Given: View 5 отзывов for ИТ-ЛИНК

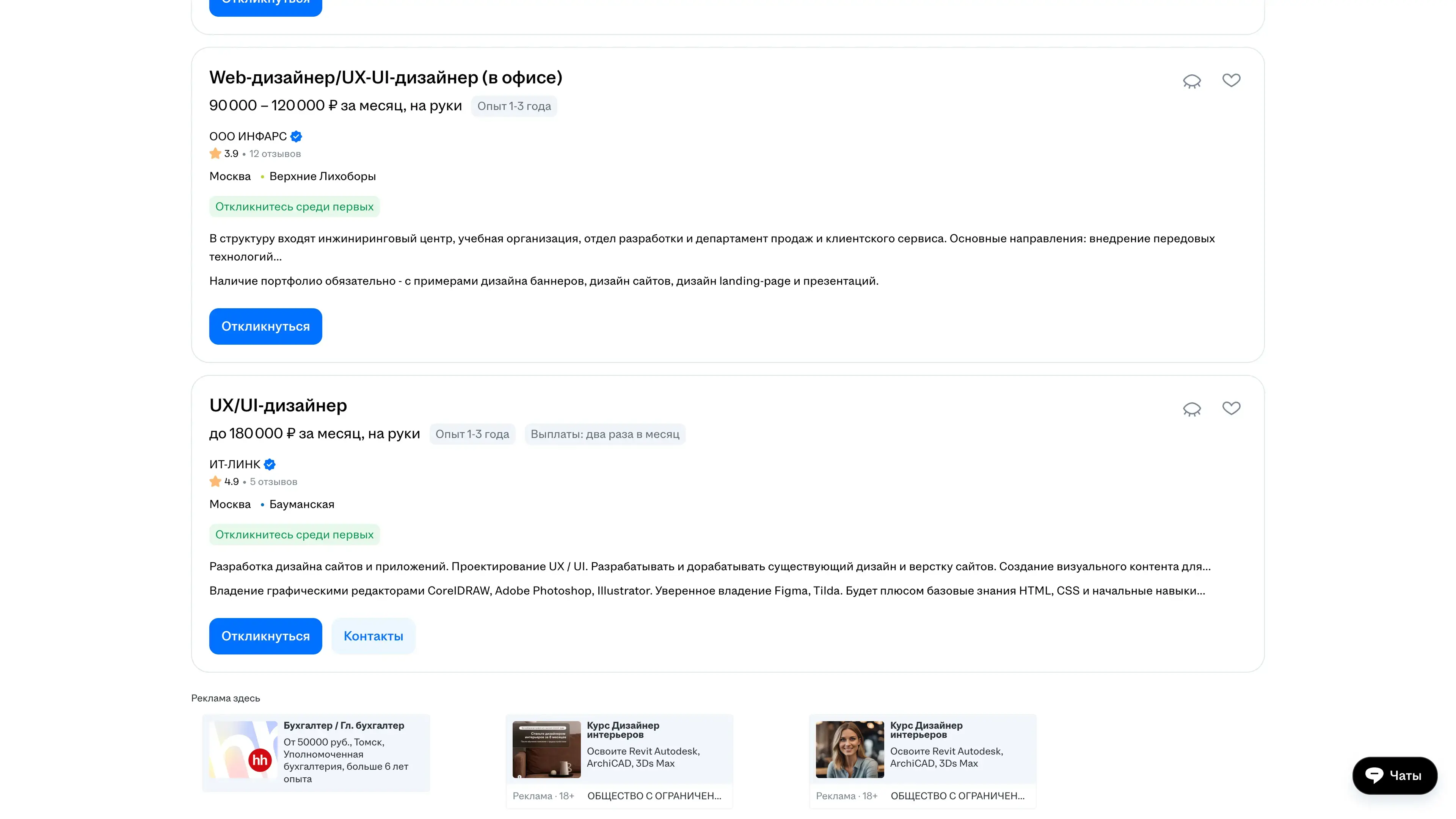Looking at the screenshot, I should point(273,482).
